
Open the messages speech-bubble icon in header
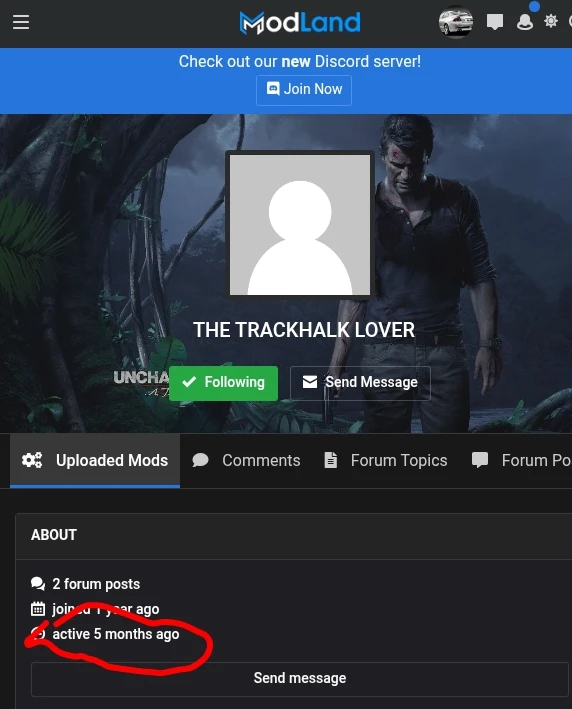click(495, 22)
